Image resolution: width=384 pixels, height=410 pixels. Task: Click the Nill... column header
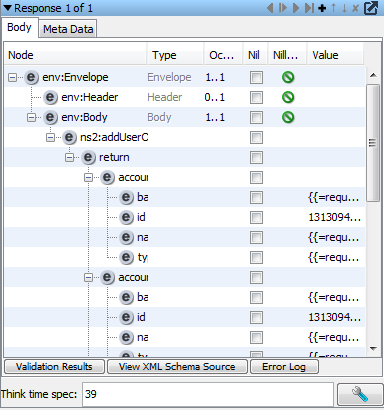coord(288,55)
